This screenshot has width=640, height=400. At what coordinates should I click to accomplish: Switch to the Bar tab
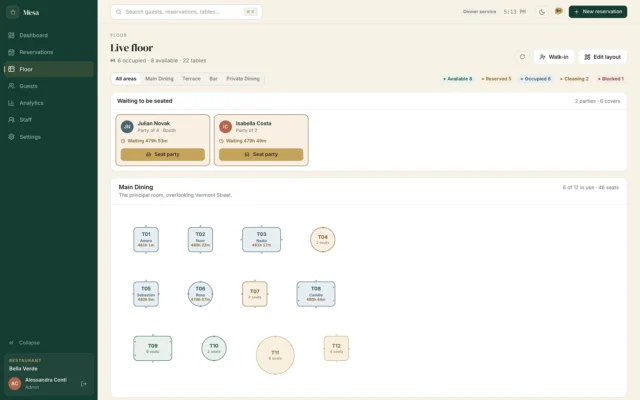213,79
